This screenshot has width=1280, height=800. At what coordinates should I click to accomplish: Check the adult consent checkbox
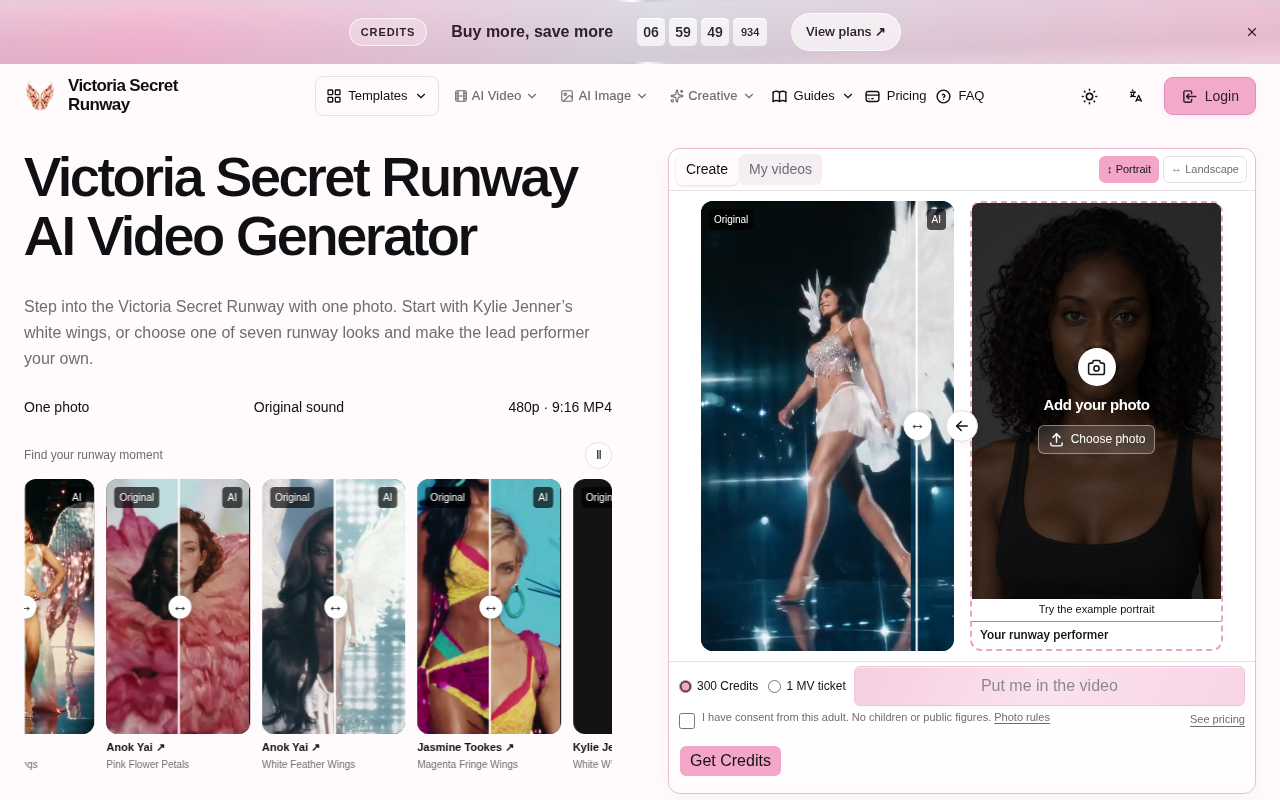point(687,721)
